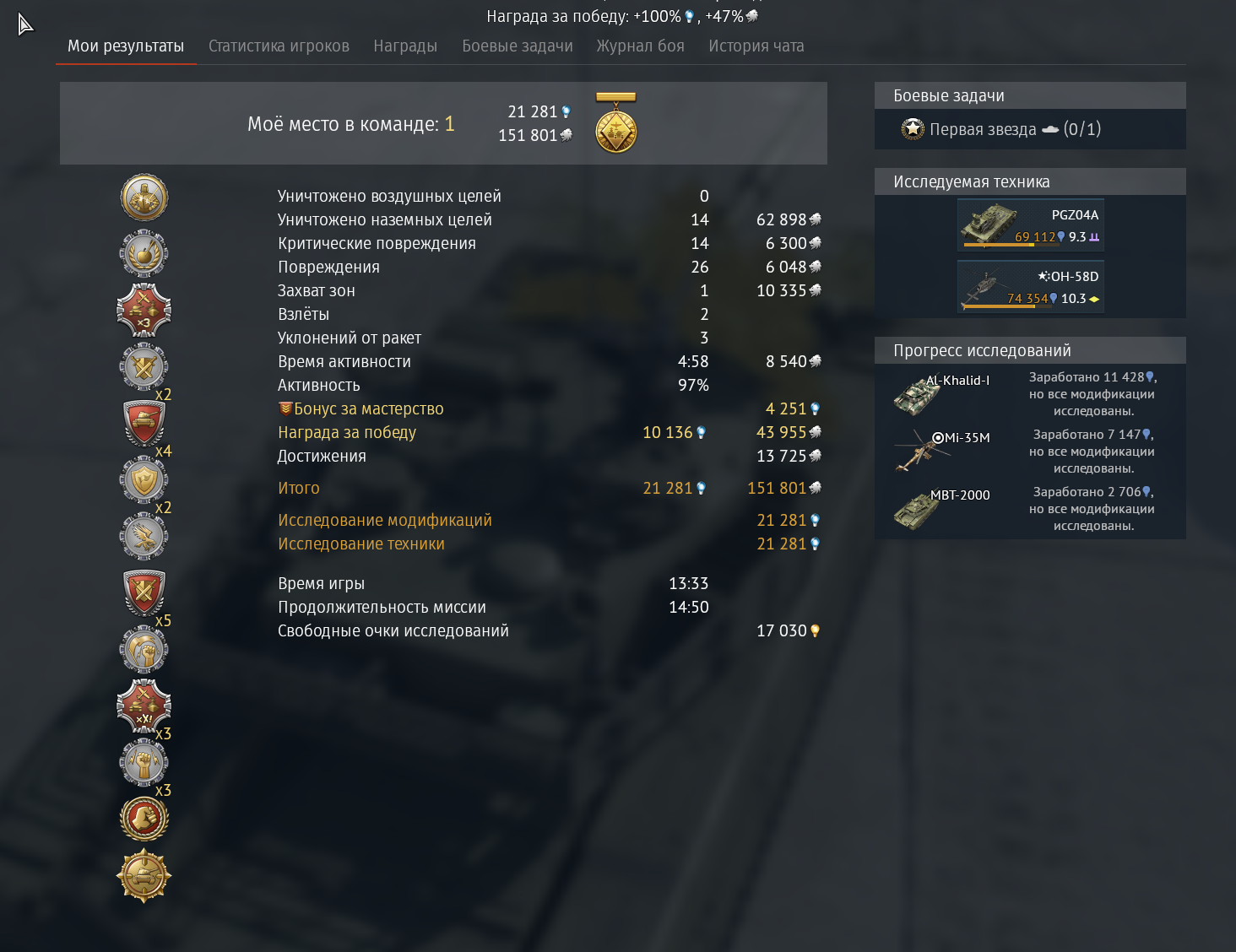Click the red shield tank badge x4

pos(144,423)
